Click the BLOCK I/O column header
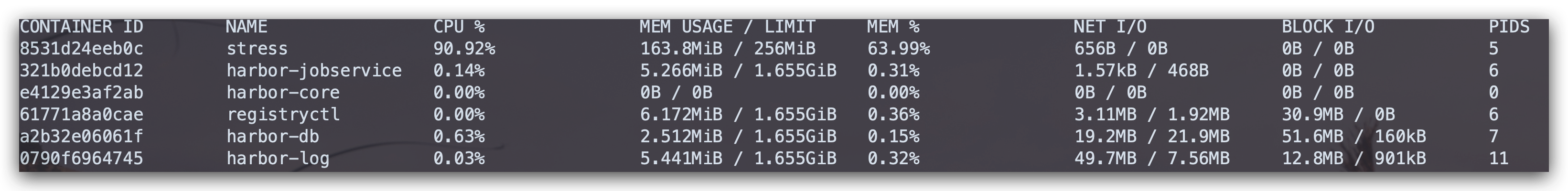Screen dimensions: 1568x191 (x=1328, y=27)
